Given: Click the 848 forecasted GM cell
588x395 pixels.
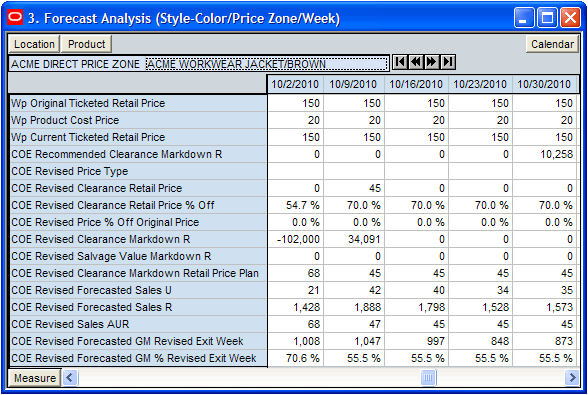Looking at the screenshot, I should (x=480, y=341).
